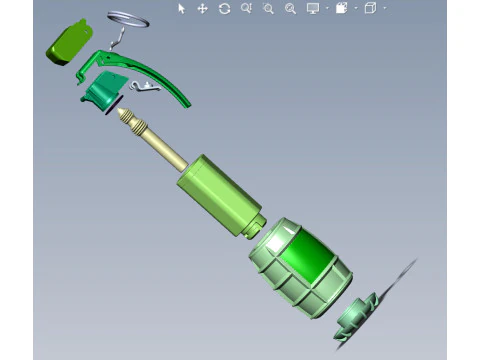This screenshot has width=480, height=360.
Task: Click the view orientation cube icon
Action: (x=371, y=8)
